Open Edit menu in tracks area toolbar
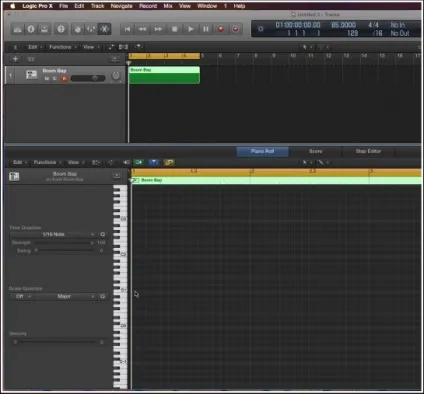Screen dimensions: 424x394 [34, 47]
